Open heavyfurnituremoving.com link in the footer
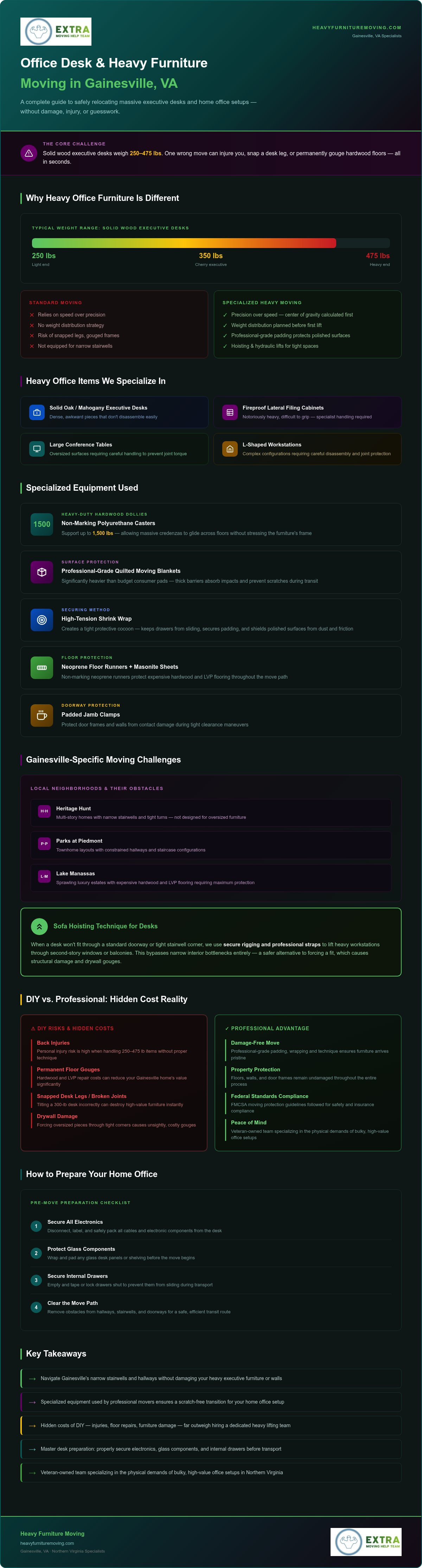 tap(47, 1543)
